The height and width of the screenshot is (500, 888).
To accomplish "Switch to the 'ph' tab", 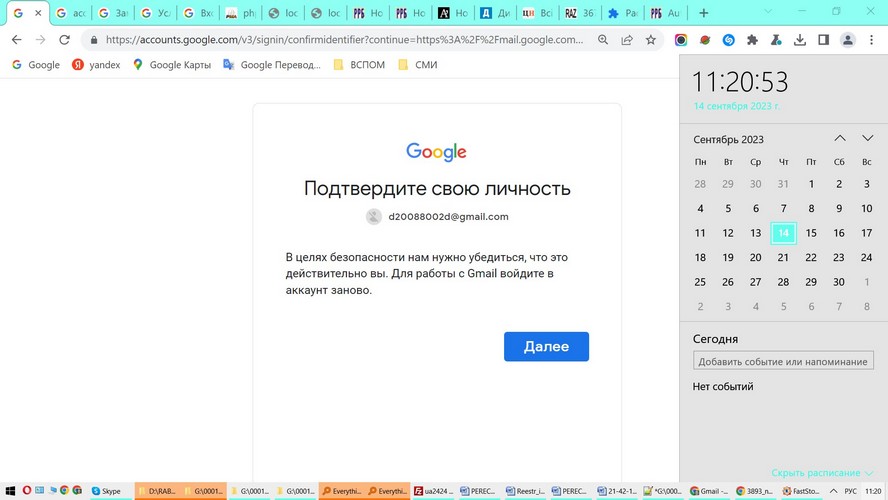I will click(240, 13).
